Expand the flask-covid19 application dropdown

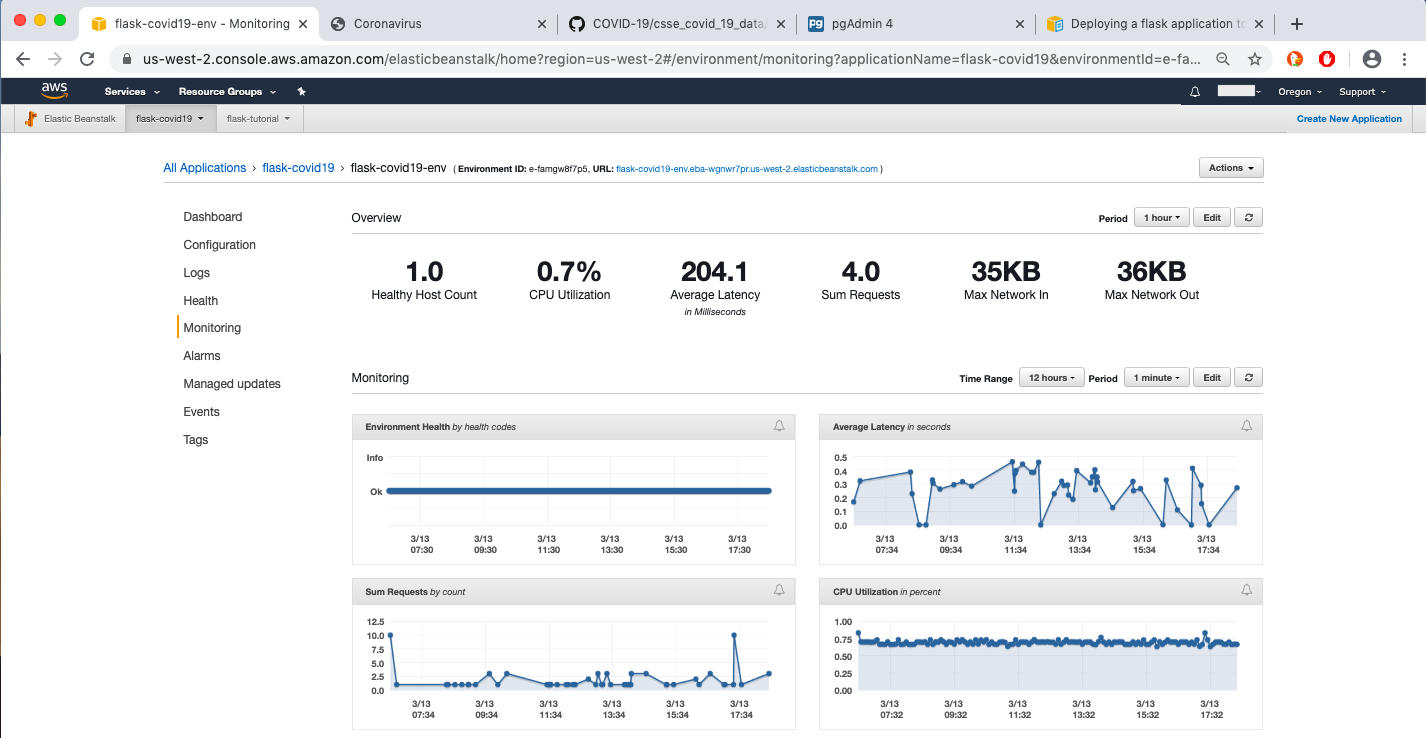[x=170, y=119]
